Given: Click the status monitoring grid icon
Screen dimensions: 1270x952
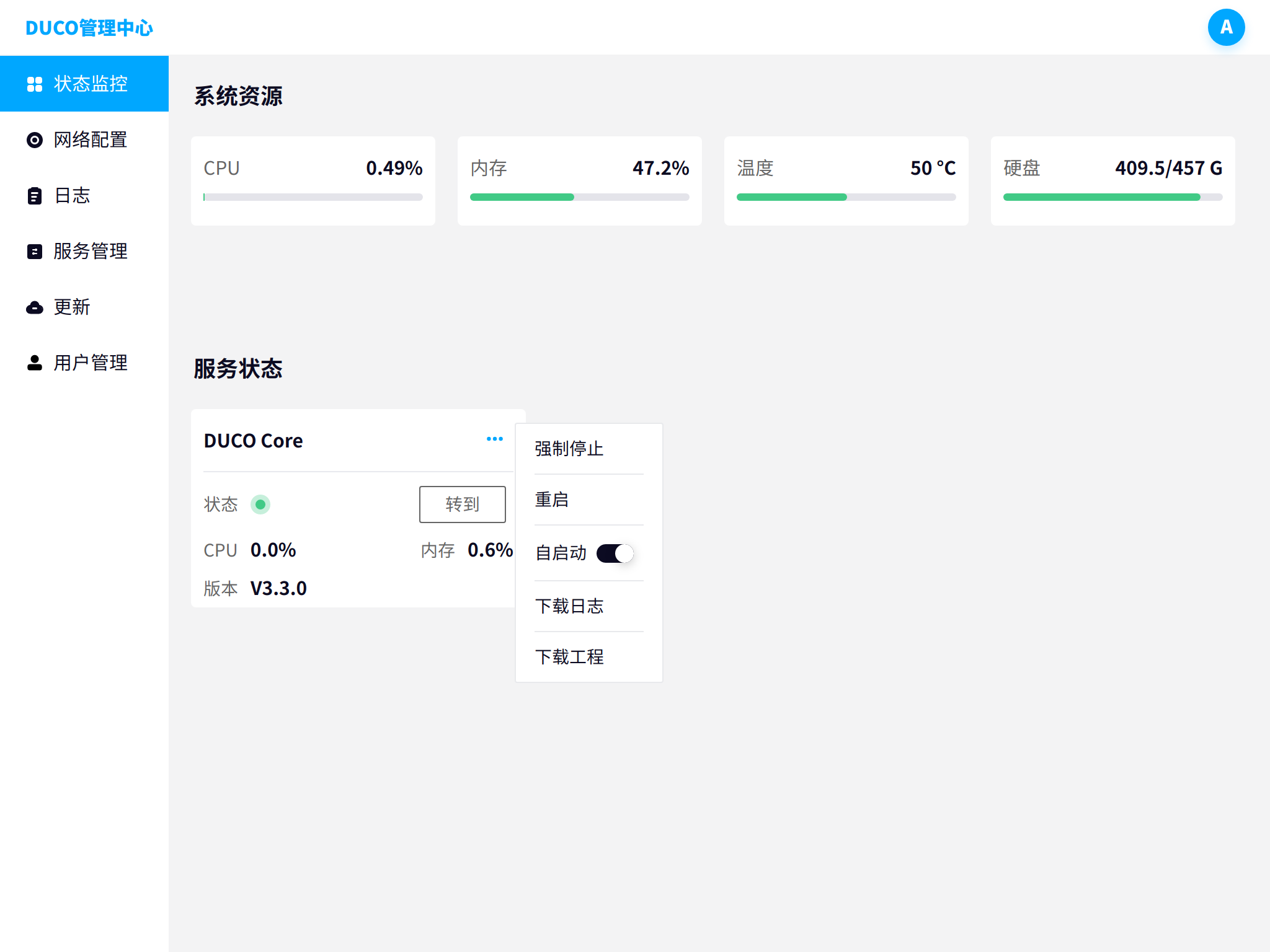Looking at the screenshot, I should click(35, 84).
